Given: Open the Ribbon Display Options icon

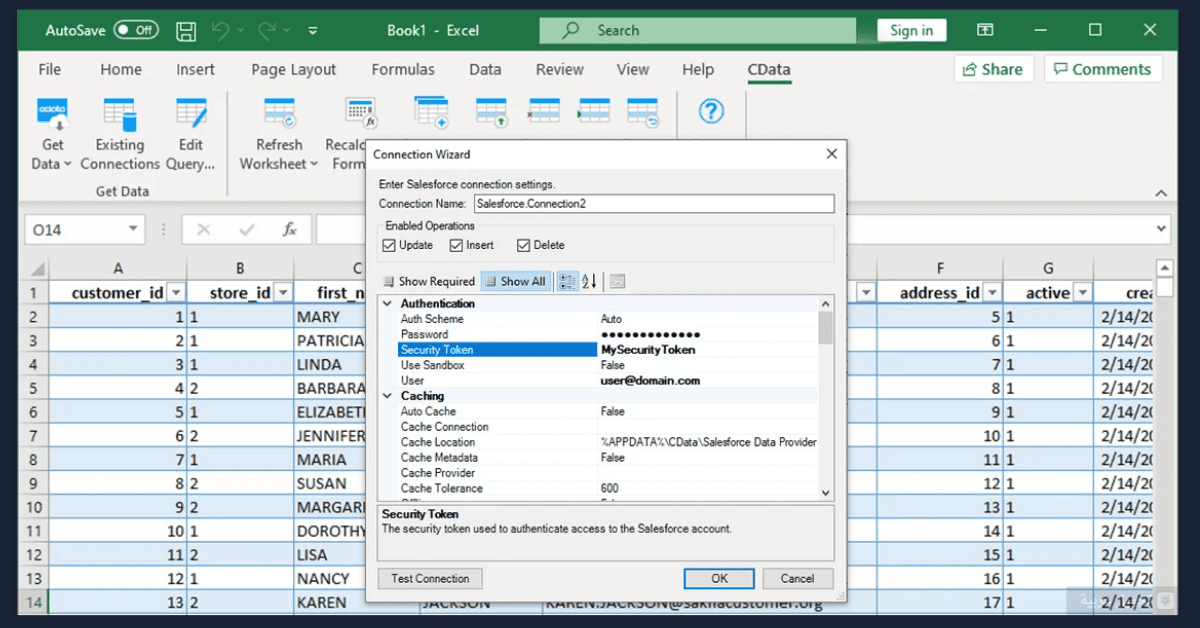Looking at the screenshot, I should click(x=985, y=30).
